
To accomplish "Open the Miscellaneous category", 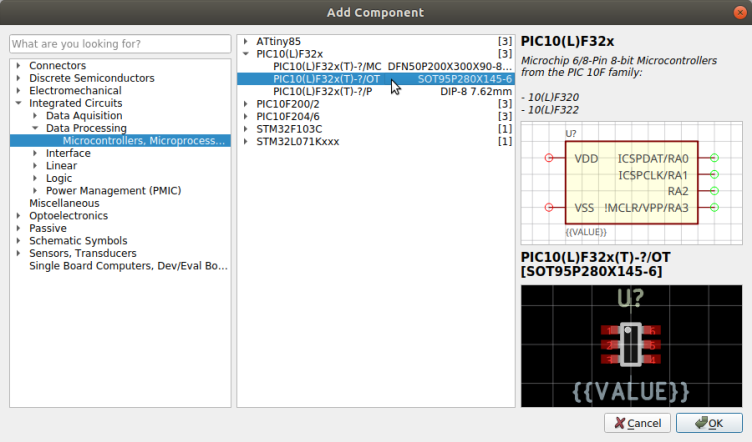I will pyautogui.click(x=64, y=203).
